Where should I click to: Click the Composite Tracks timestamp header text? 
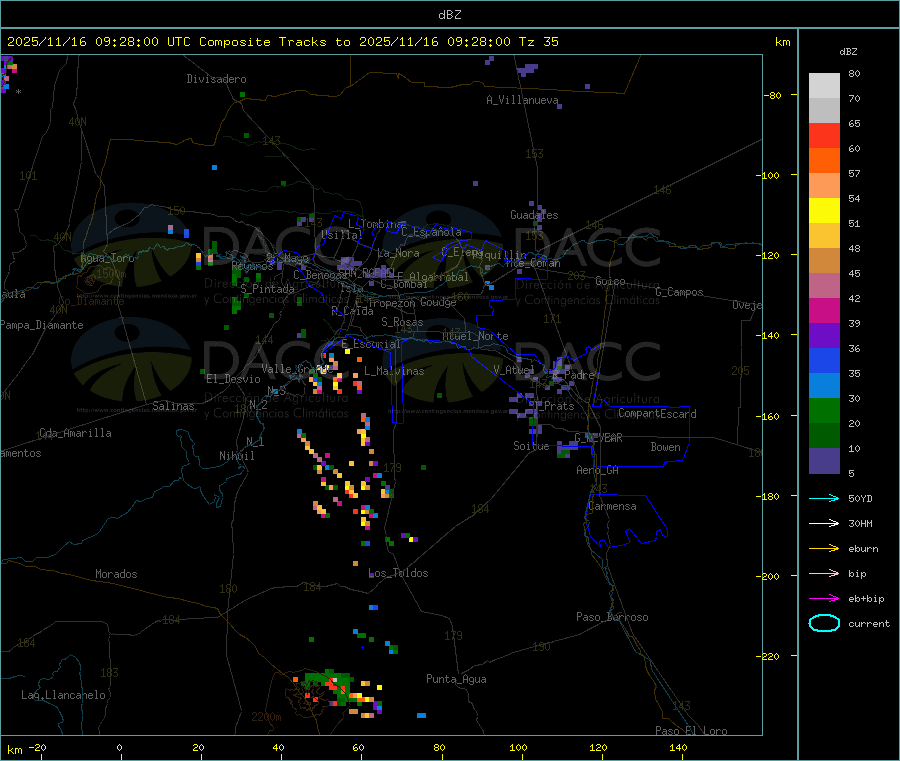pyautogui.click(x=282, y=41)
